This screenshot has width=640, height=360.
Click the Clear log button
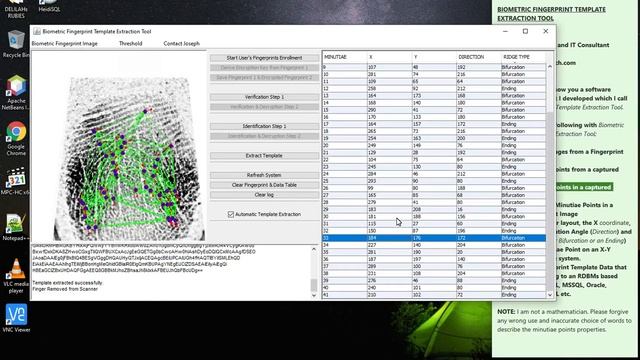[x=264, y=195]
